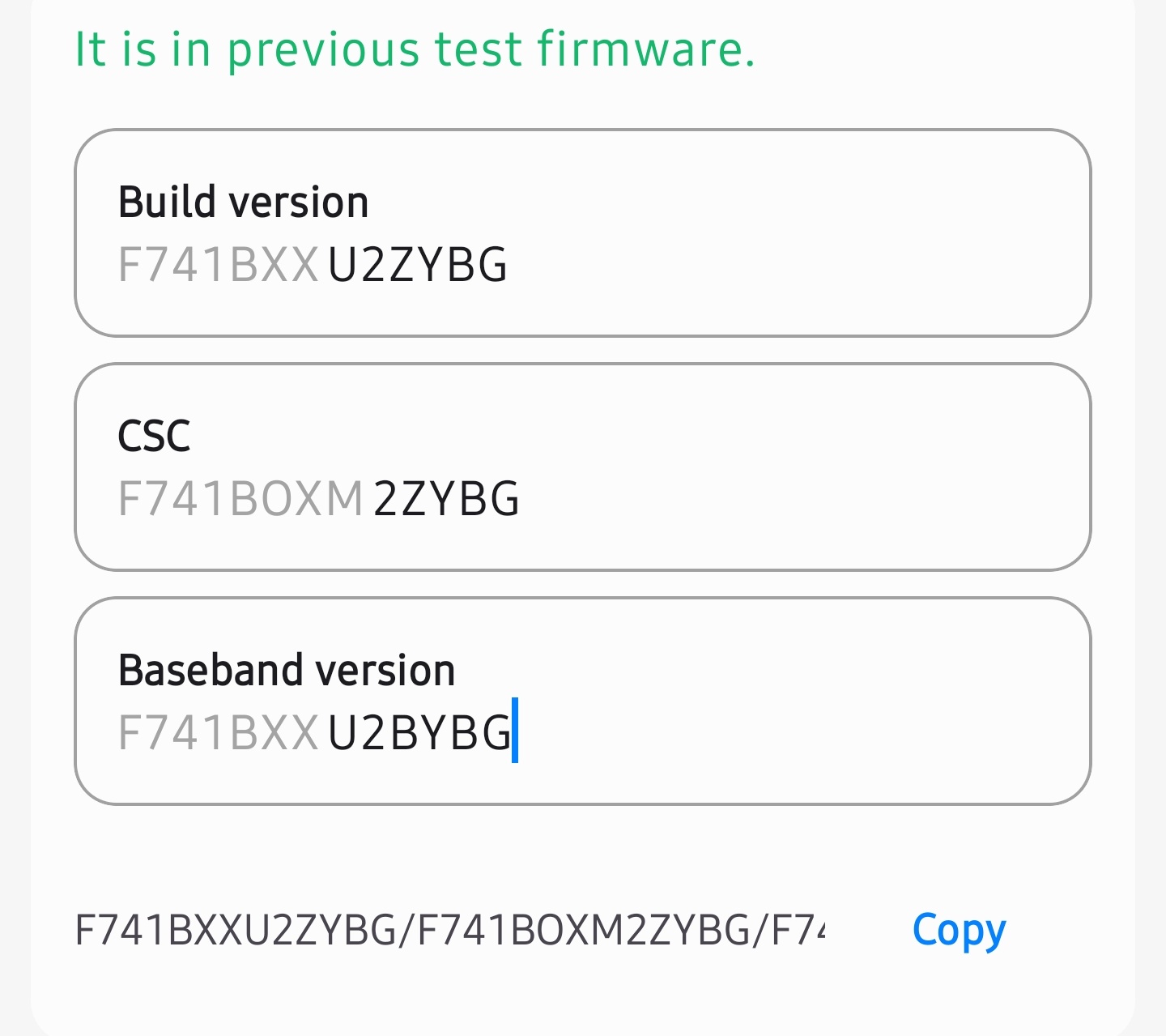Click the word 'firmware' in status message
The width and height of the screenshot is (1166, 1036).
click(x=645, y=49)
